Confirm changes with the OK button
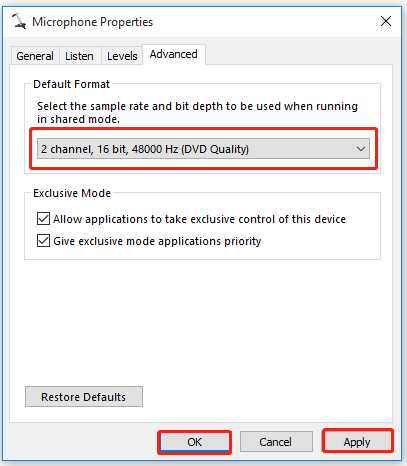 194,442
